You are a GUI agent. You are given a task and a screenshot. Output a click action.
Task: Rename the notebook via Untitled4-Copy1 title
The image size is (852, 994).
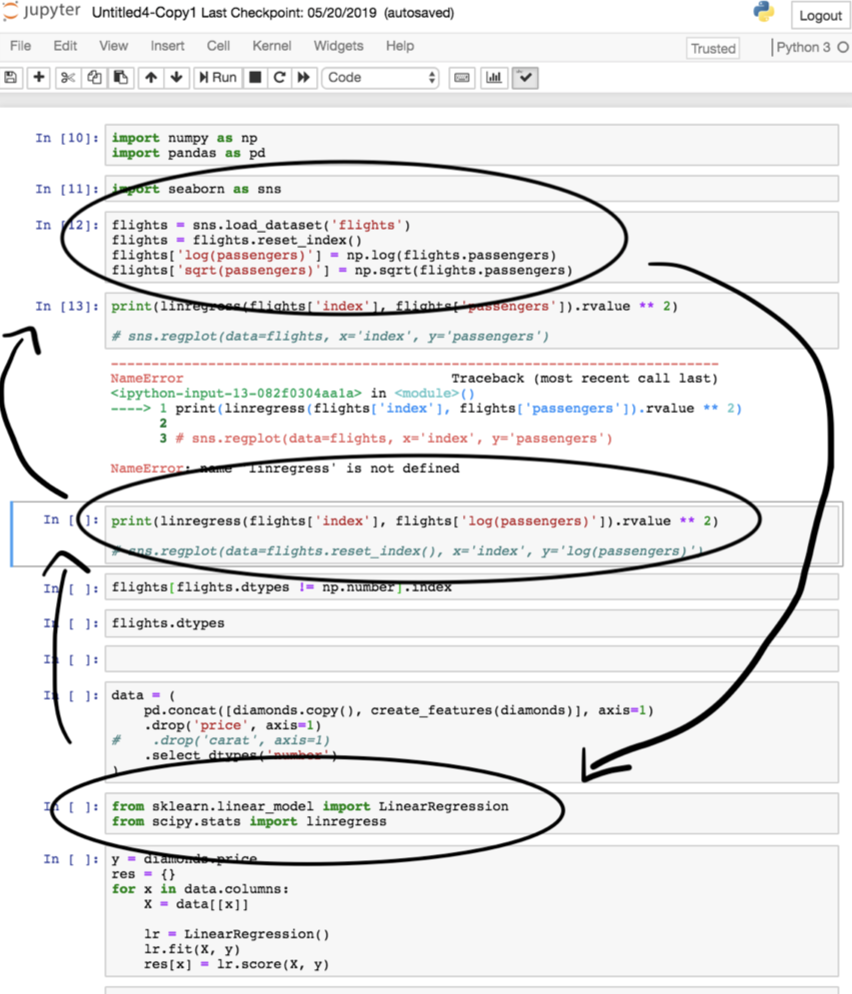click(x=144, y=13)
